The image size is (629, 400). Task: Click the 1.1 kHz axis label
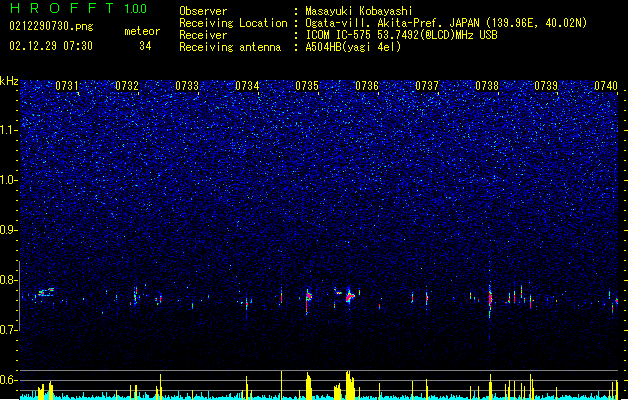pyautogui.click(x=9, y=130)
